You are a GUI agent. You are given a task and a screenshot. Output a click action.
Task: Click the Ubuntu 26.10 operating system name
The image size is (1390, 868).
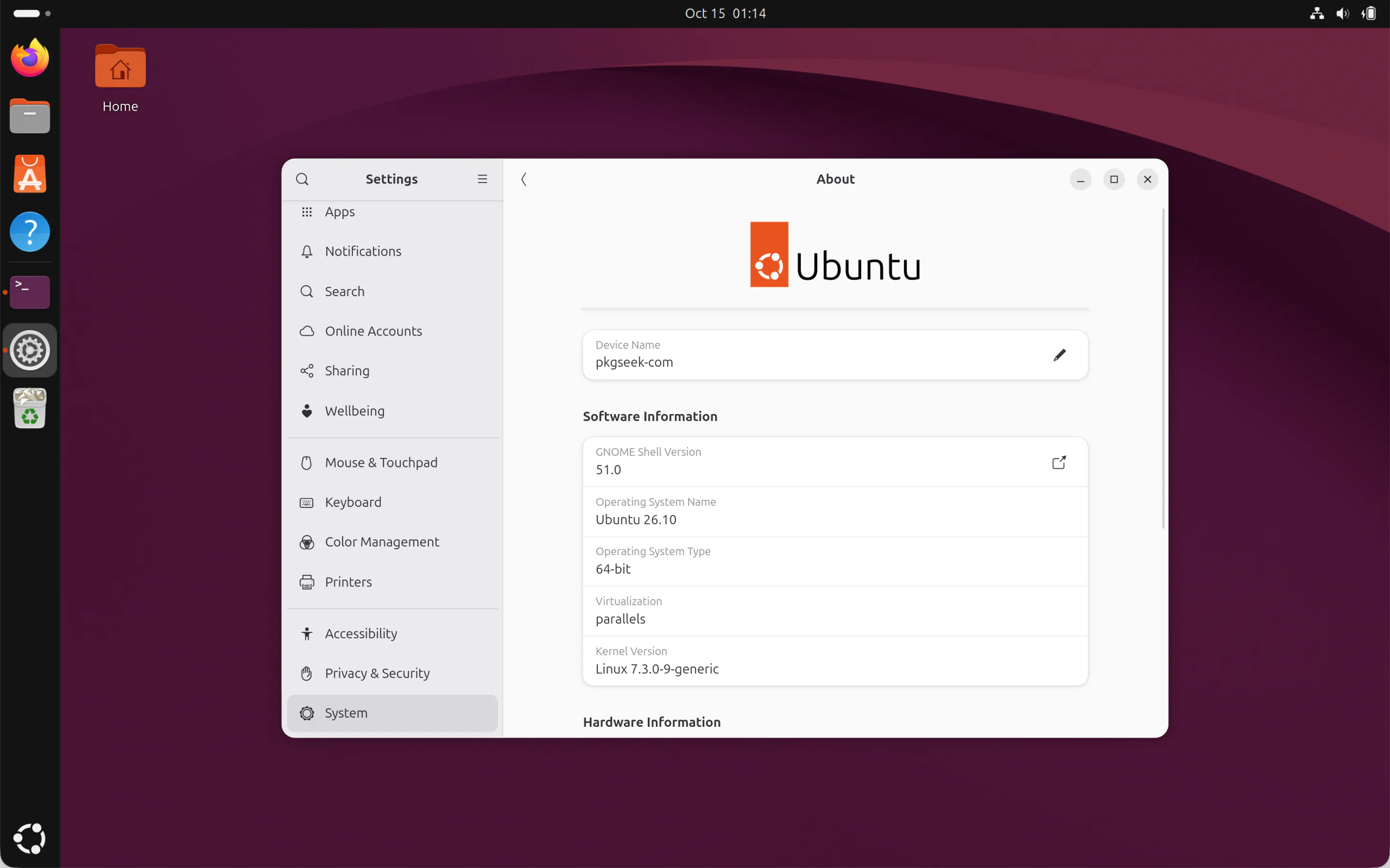coord(635,519)
